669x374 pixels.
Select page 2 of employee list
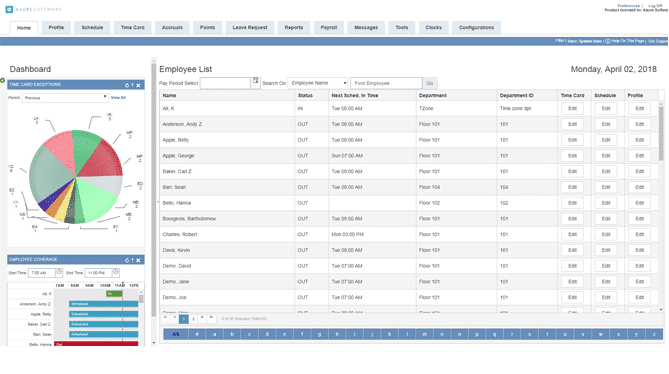pyautogui.click(x=193, y=319)
